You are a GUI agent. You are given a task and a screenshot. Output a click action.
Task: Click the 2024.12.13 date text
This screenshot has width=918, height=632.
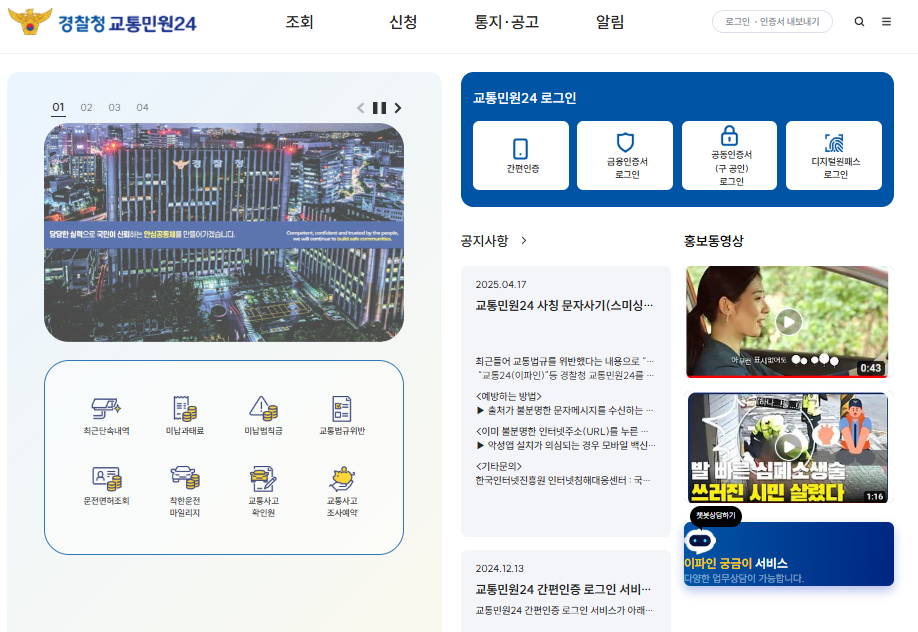pos(499,569)
